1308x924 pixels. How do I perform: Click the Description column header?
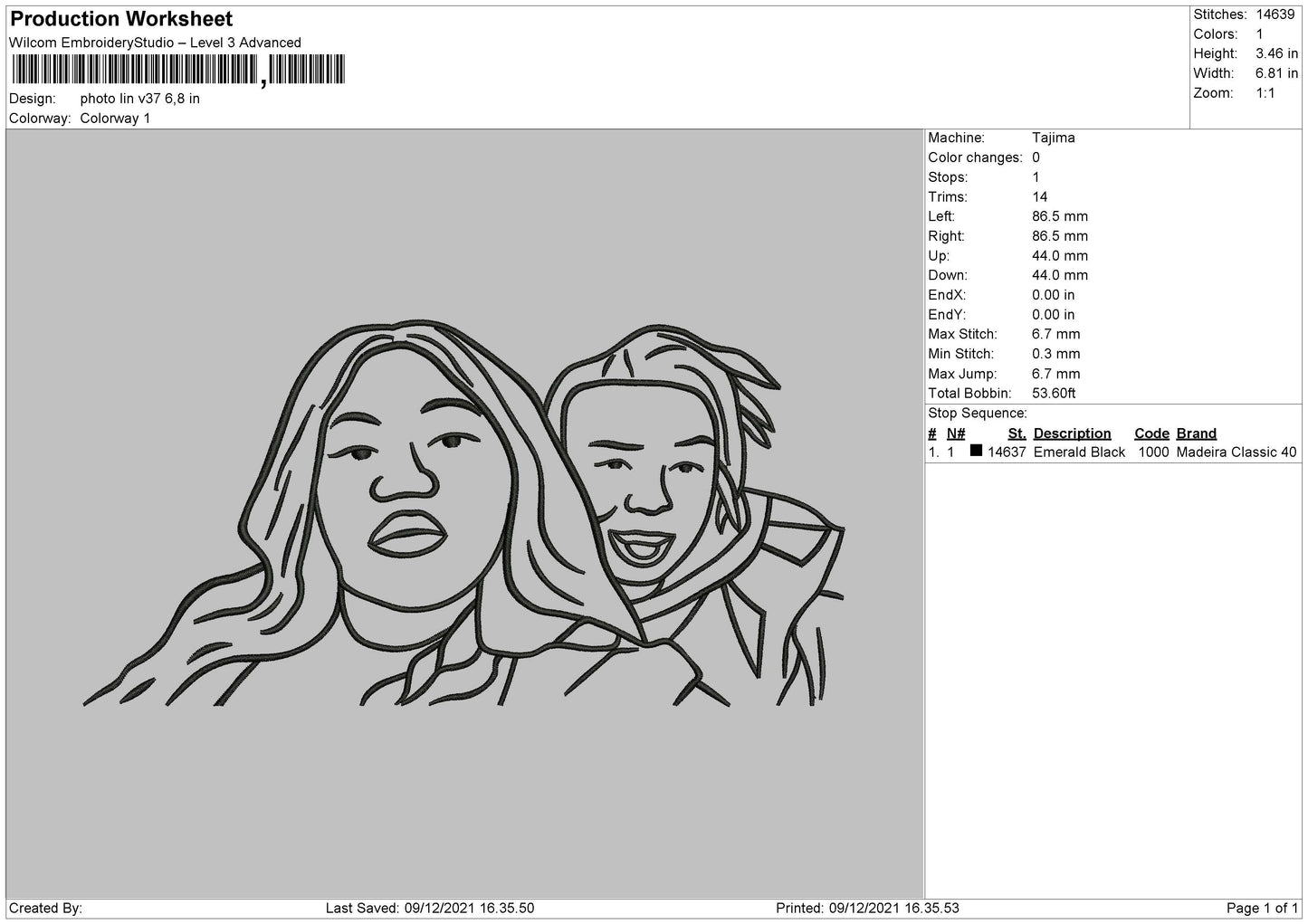pyautogui.click(x=1072, y=433)
